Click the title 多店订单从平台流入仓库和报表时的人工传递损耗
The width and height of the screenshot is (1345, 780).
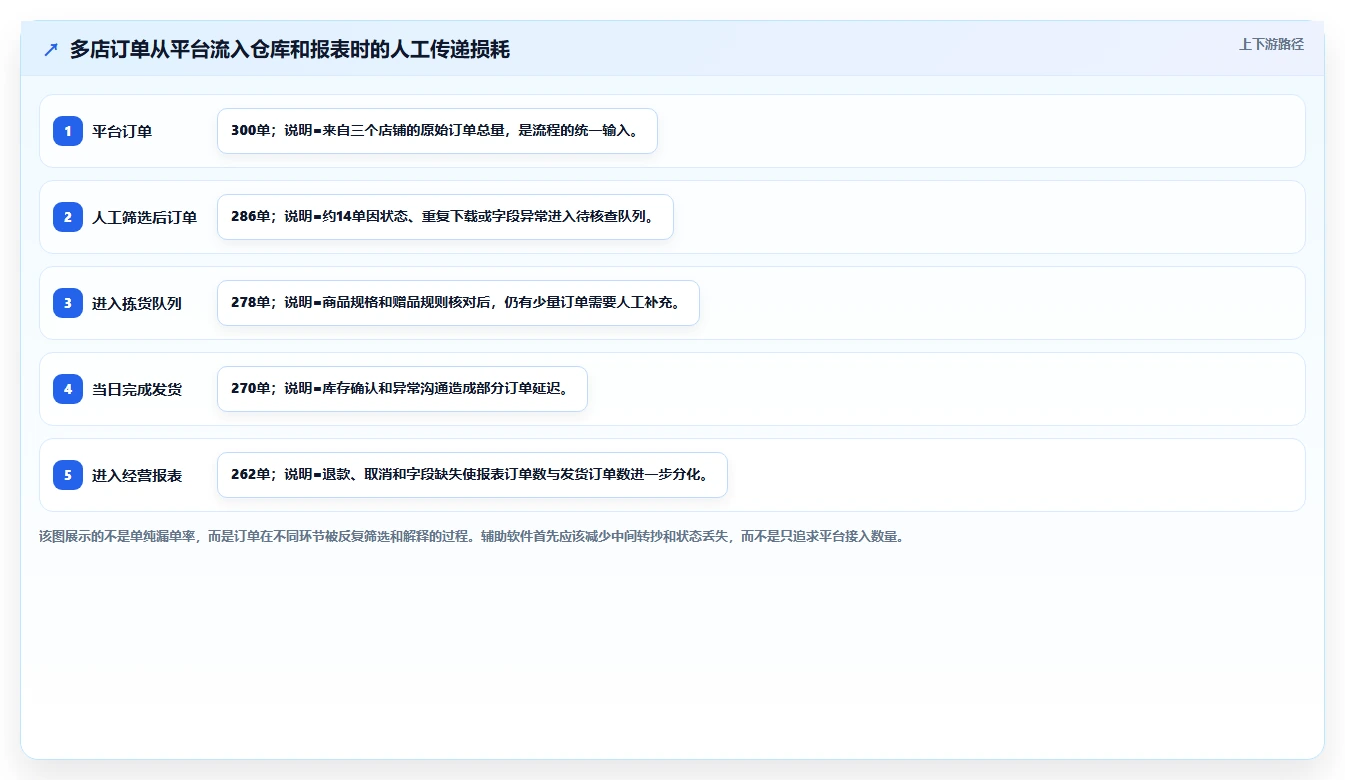[x=290, y=50]
